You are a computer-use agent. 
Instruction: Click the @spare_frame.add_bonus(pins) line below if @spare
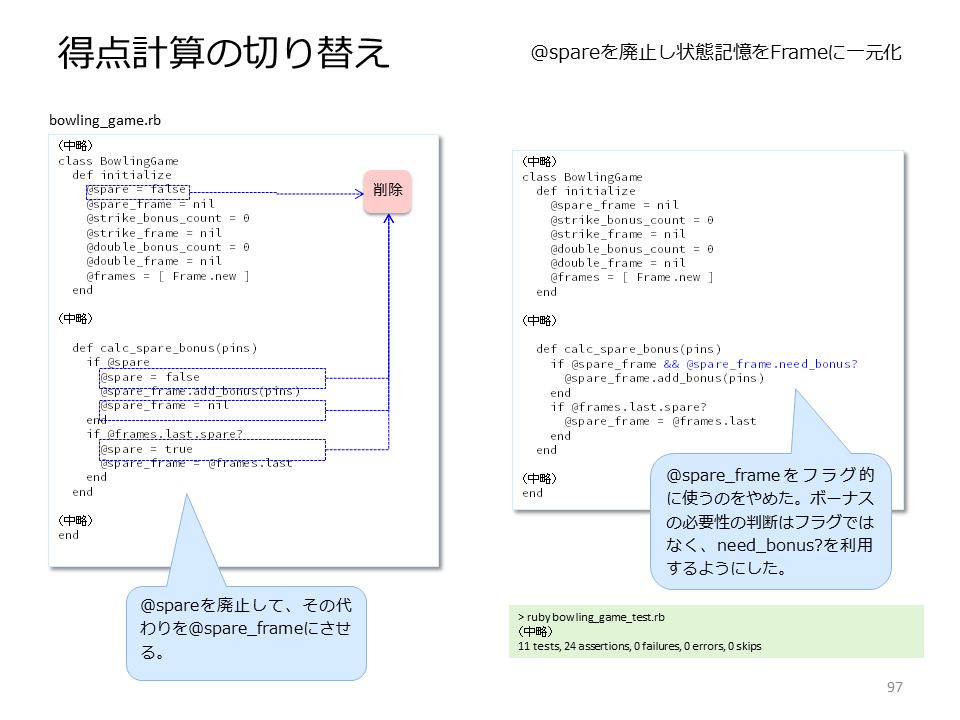point(200,391)
